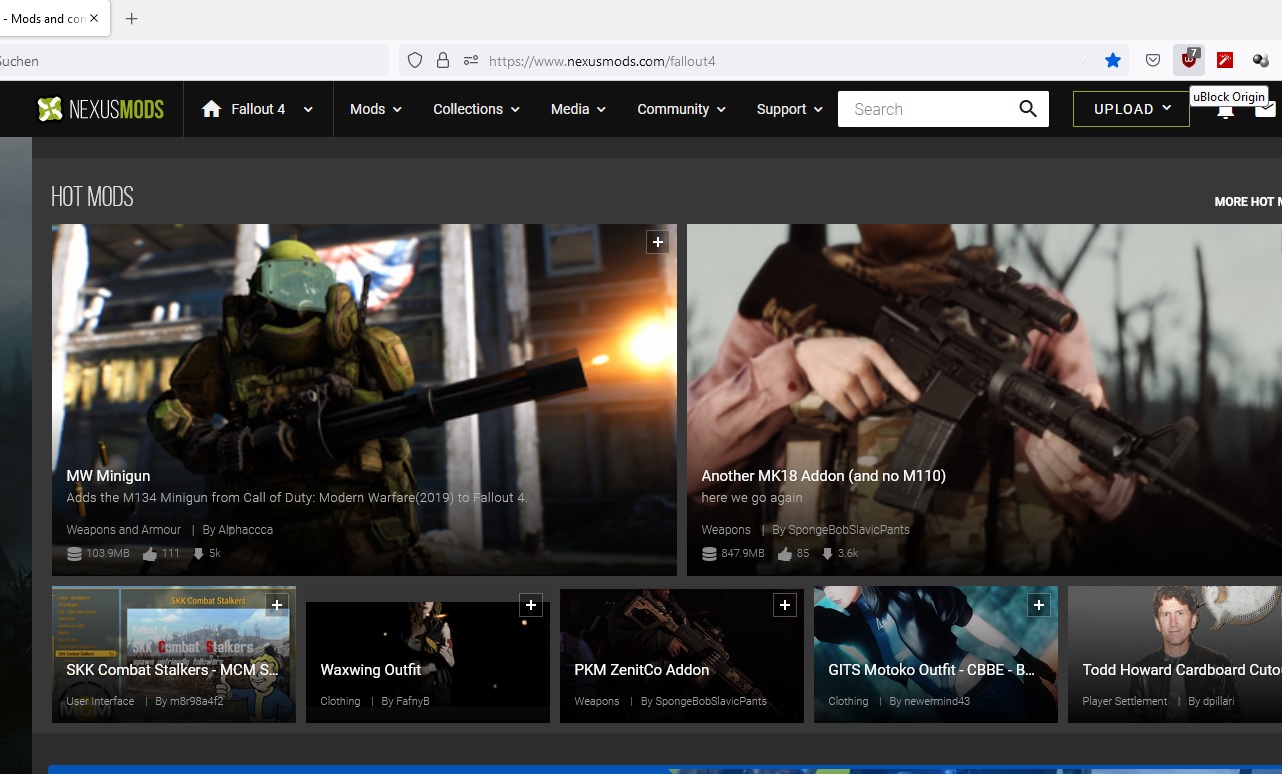Image resolution: width=1282 pixels, height=774 pixels.
Task: Open the Alphaccca author link
Action: click(245, 529)
